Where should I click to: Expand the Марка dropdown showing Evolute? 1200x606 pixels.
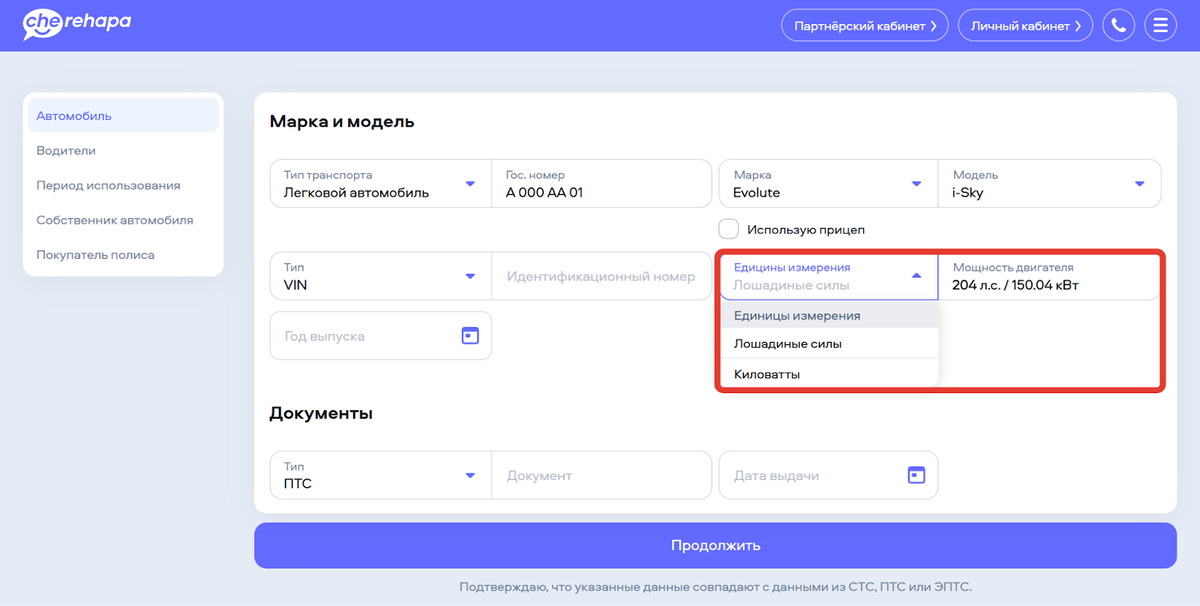coord(828,183)
